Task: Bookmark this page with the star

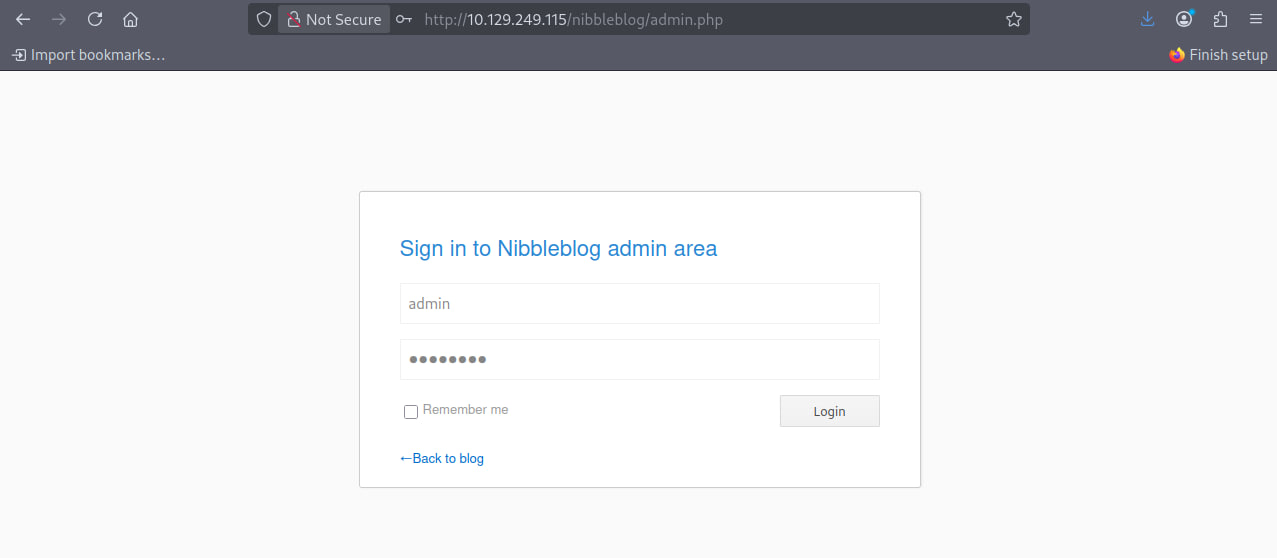Action: click(x=1013, y=19)
